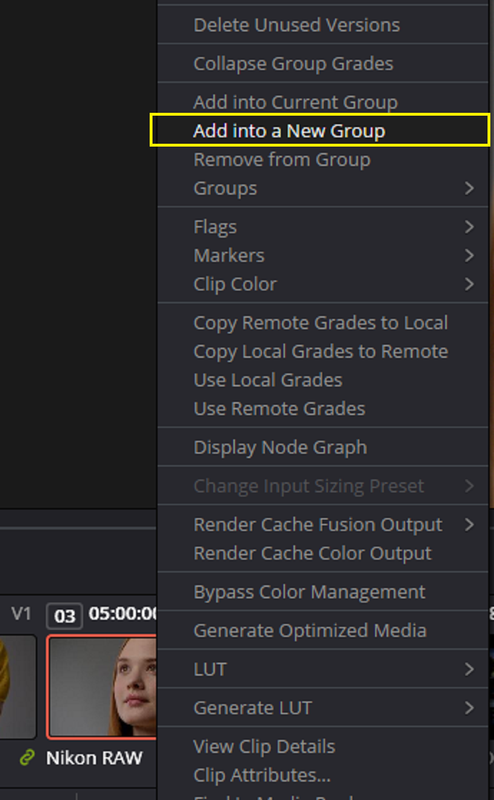Click Generate Optimized Media

pyautogui.click(x=323, y=631)
